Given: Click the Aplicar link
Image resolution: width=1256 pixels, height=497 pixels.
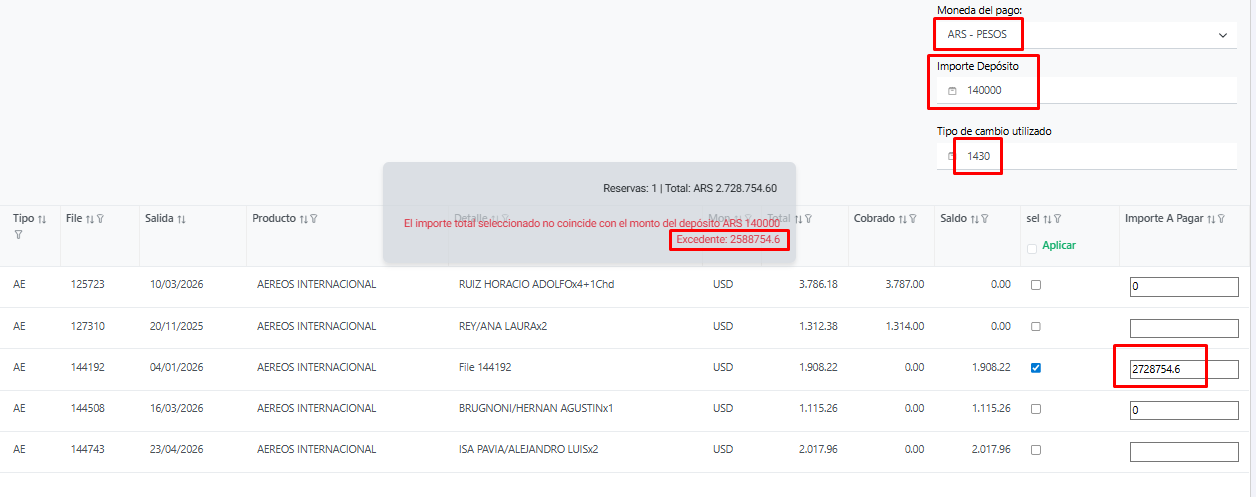Looking at the screenshot, I should [1059, 245].
